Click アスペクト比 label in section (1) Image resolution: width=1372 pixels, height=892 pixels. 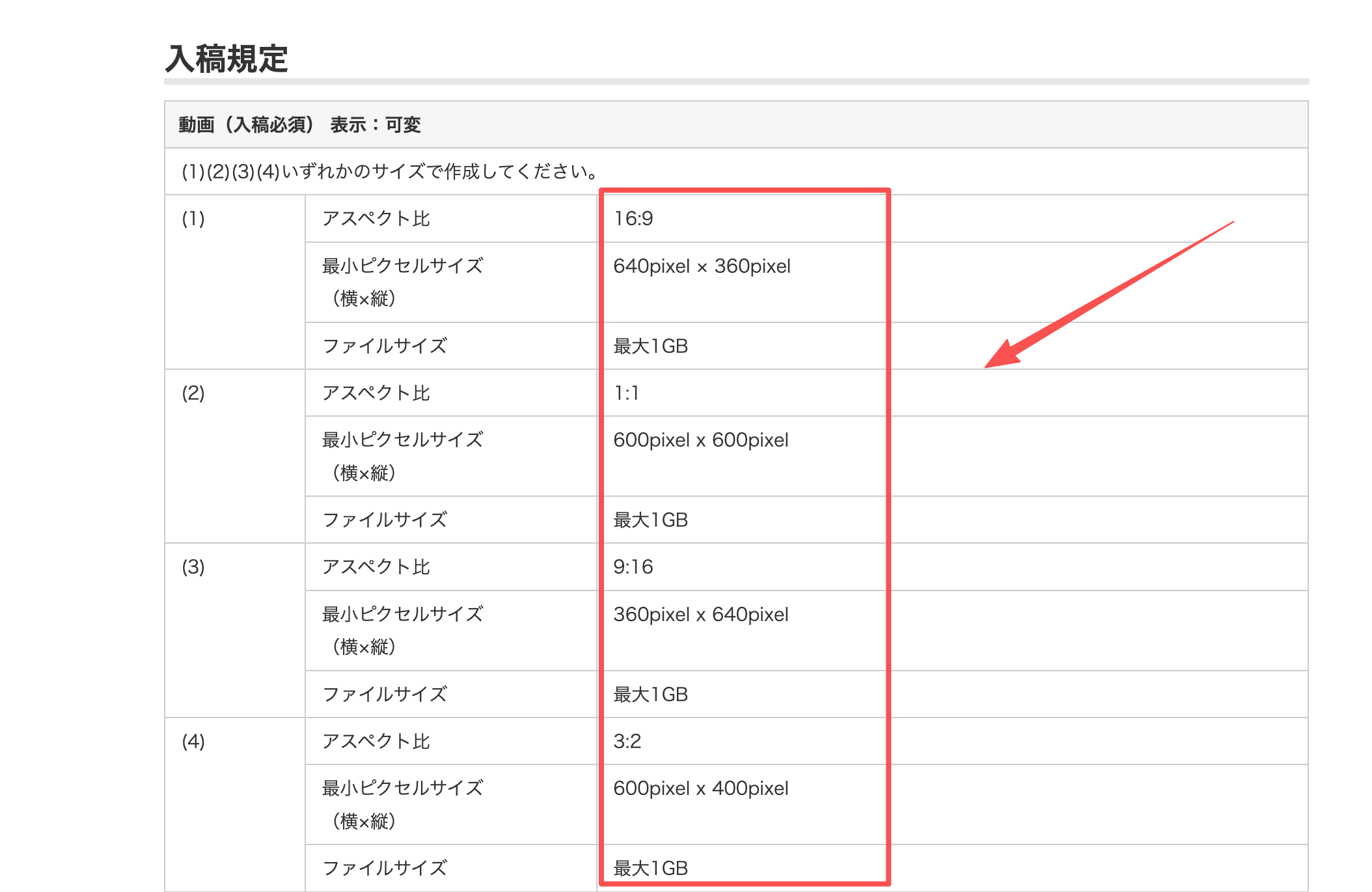point(376,218)
